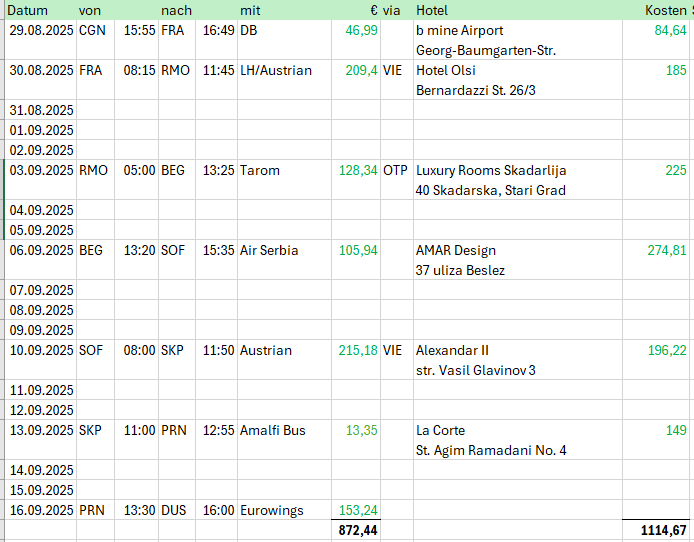Select the Datum header cell
694x542 pixels.
coord(41,10)
